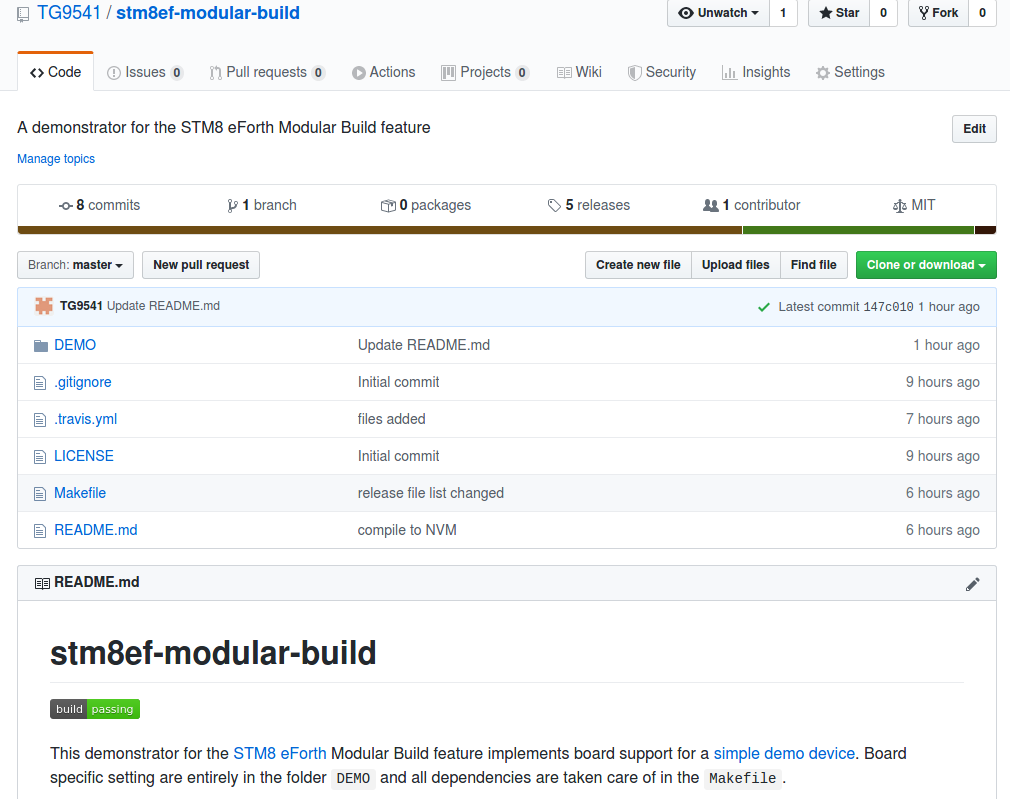Open the stm8ef-modular-build repository link
The height and width of the screenshot is (799, 1010).
coord(207,13)
